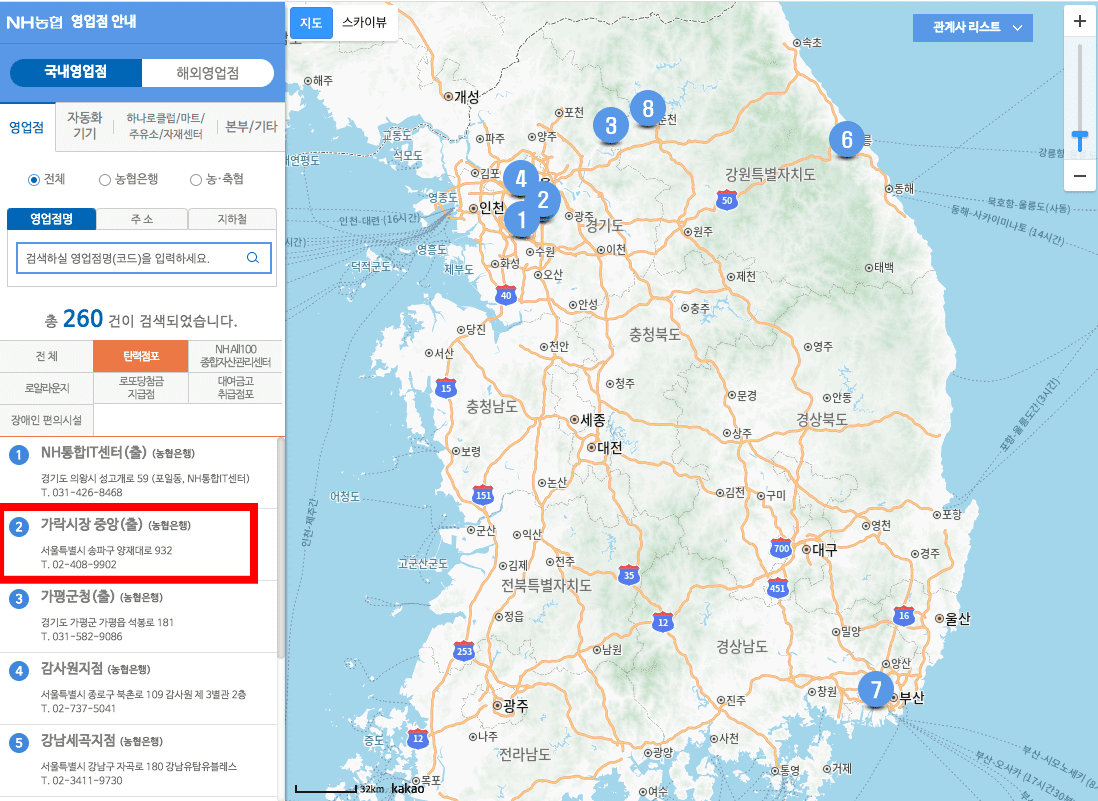The height and width of the screenshot is (801, 1098).
Task: Click list badge 4 for 감사원지점
Action: point(19,671)
